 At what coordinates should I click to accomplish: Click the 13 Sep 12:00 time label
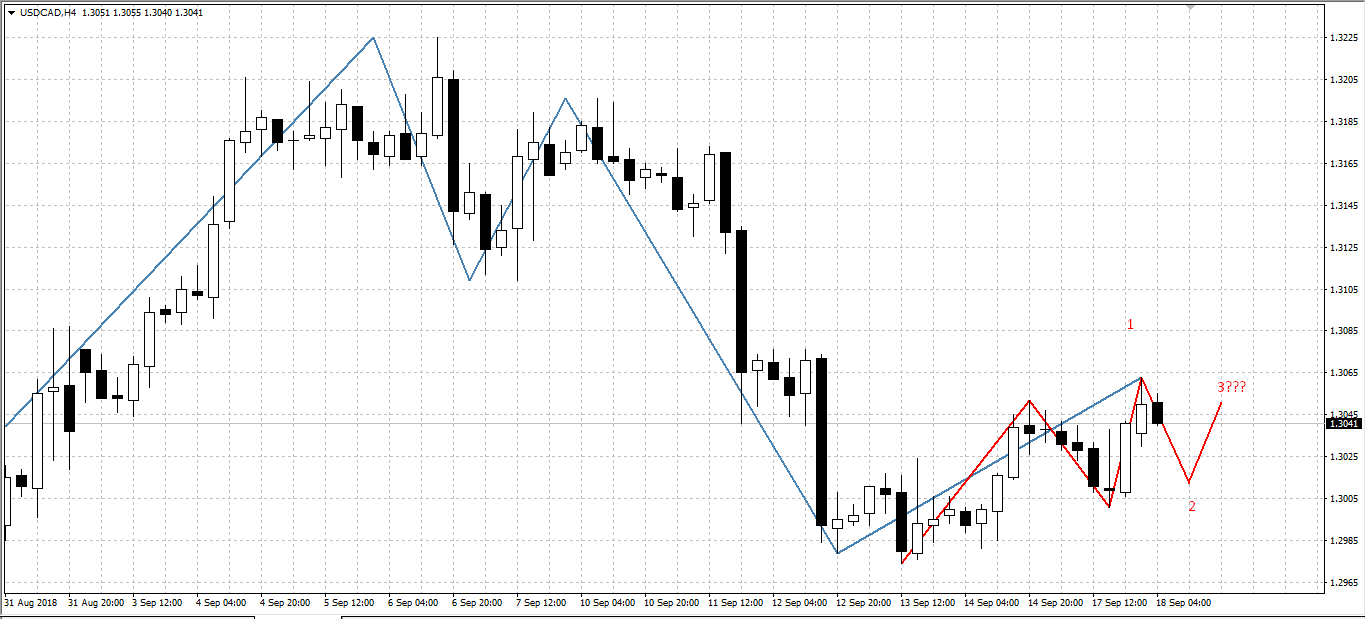click(928, 603)
